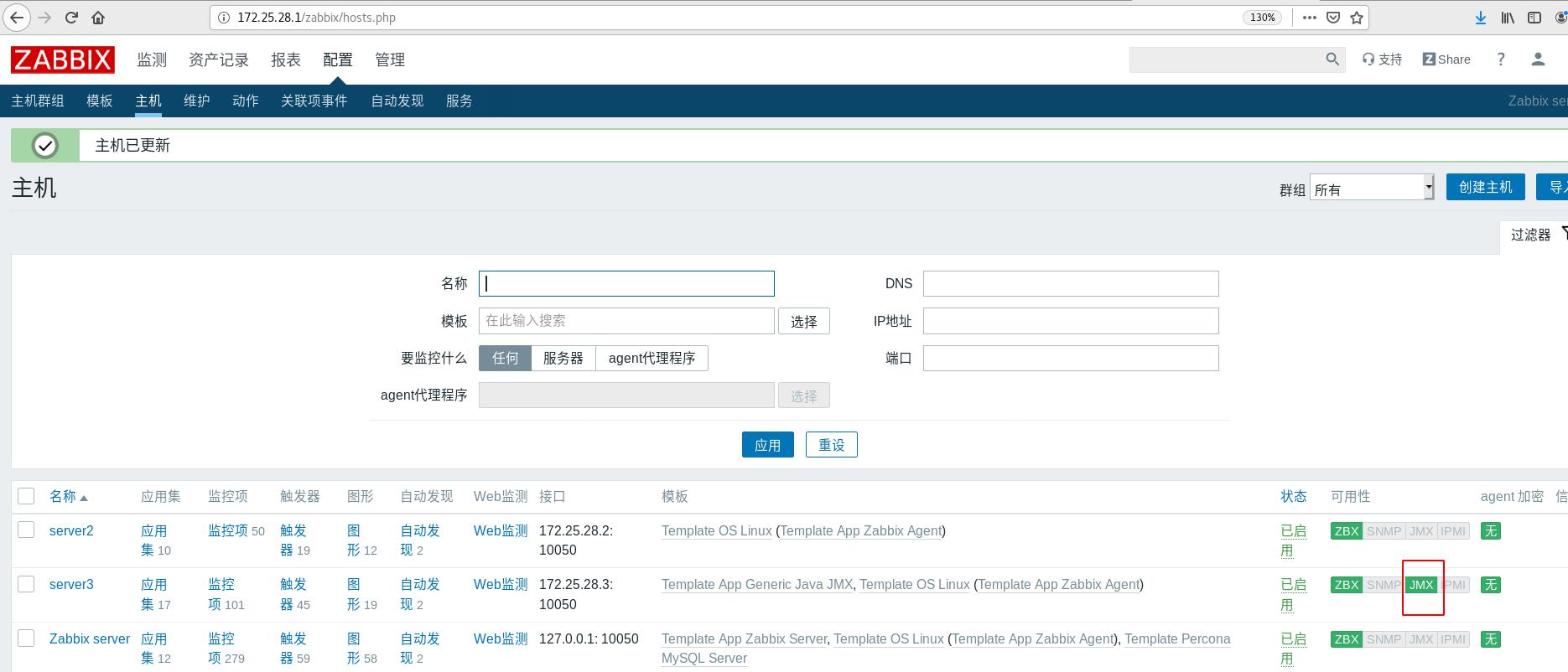The height and width of the screenshot is (672, 1568).
Task: Collapse the 过滤器 filter panel
Action: [1534, 235]
